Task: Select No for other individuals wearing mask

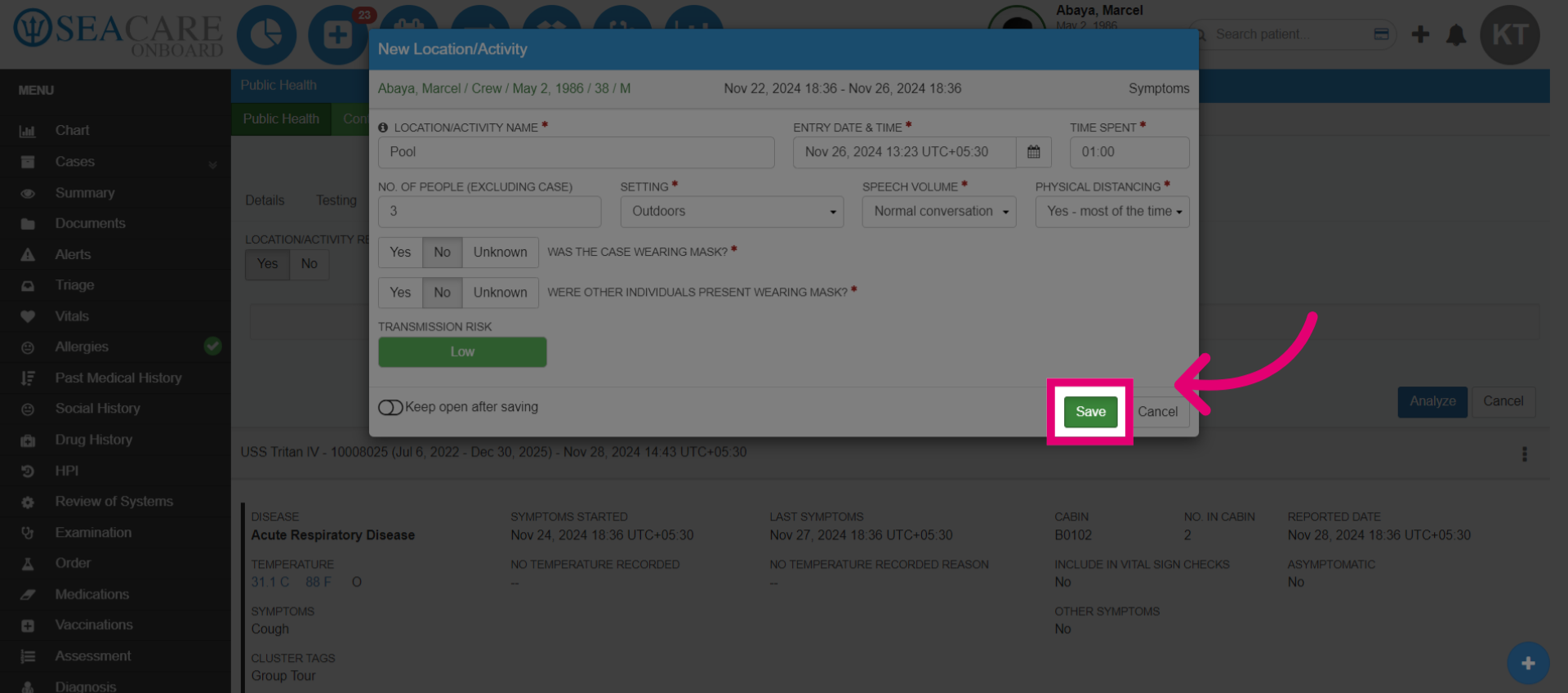Action: point(442,293)
